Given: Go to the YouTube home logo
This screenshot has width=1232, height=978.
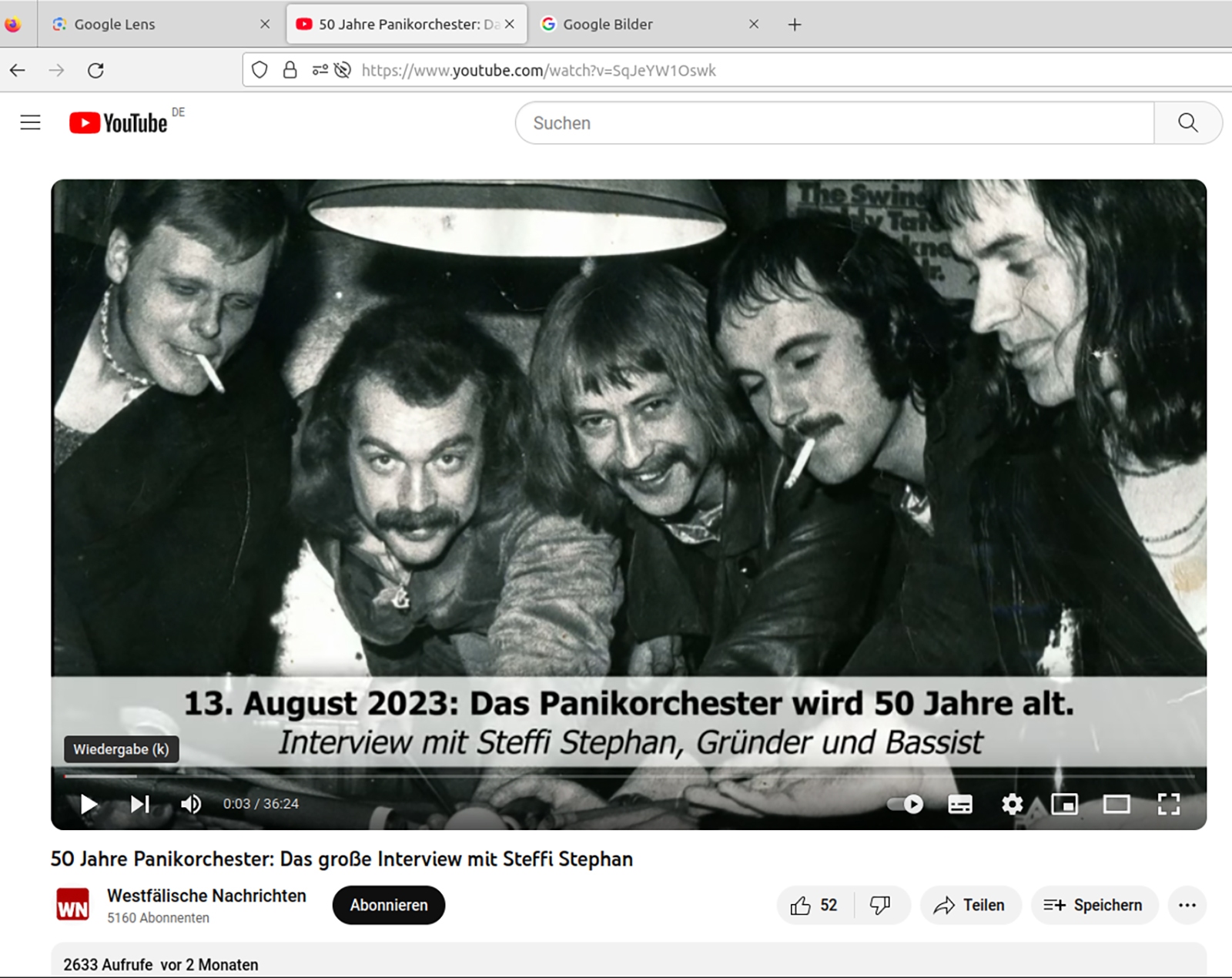Looking at the screenshot, I should pyautogui.click(x=119, y=123).
